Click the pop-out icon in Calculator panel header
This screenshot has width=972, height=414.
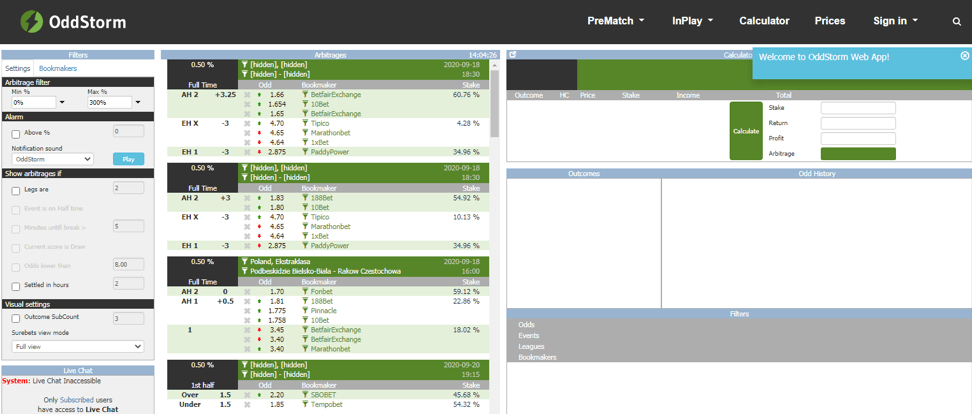[512, 55]
